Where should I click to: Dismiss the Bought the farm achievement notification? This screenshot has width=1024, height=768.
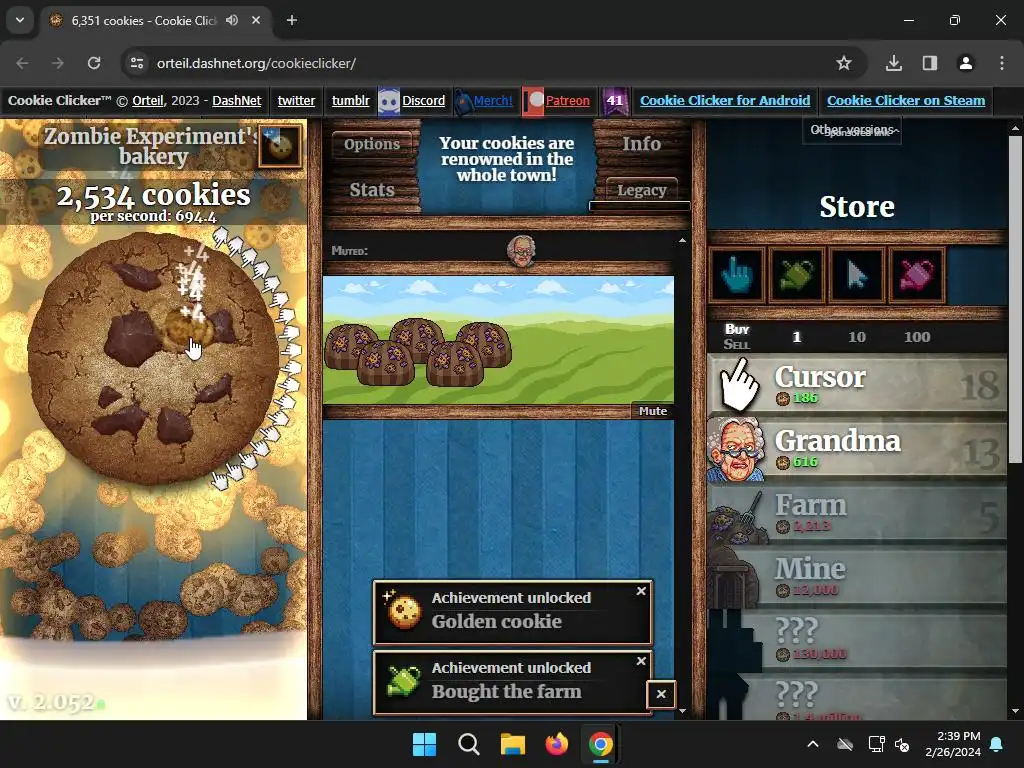coord(641,661)
